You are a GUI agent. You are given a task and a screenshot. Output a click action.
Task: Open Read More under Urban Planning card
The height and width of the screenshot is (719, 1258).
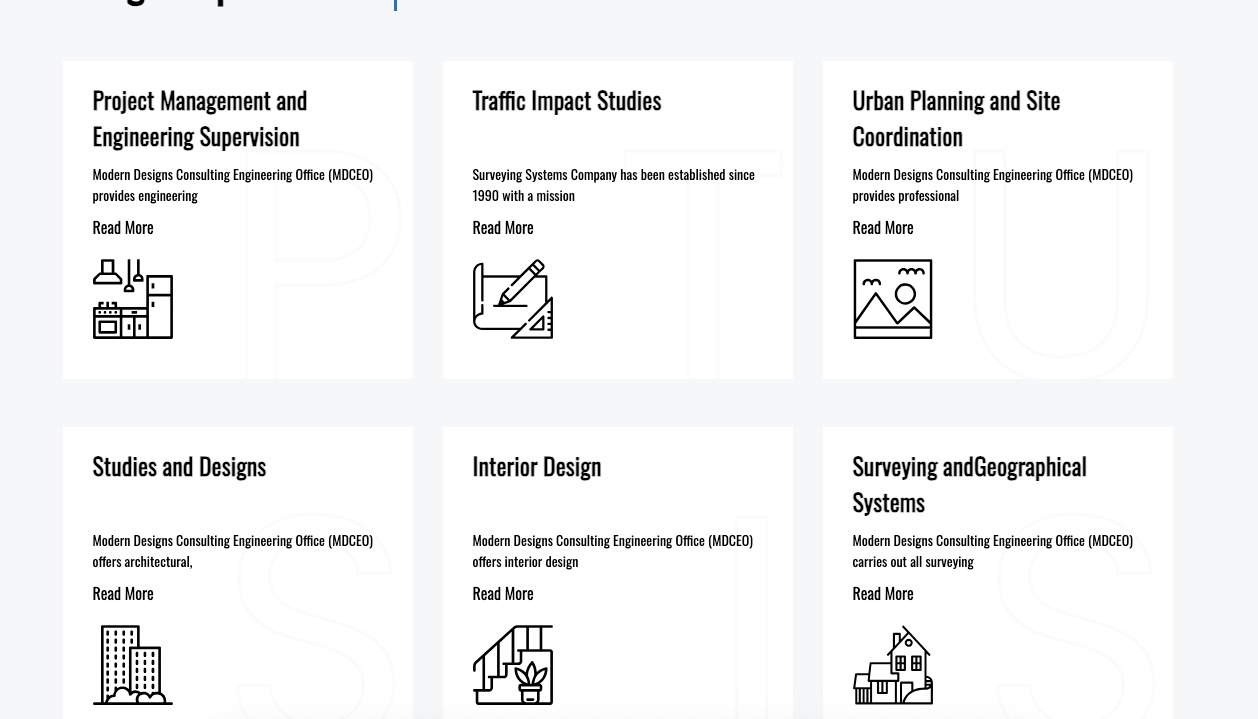[883, 228]
